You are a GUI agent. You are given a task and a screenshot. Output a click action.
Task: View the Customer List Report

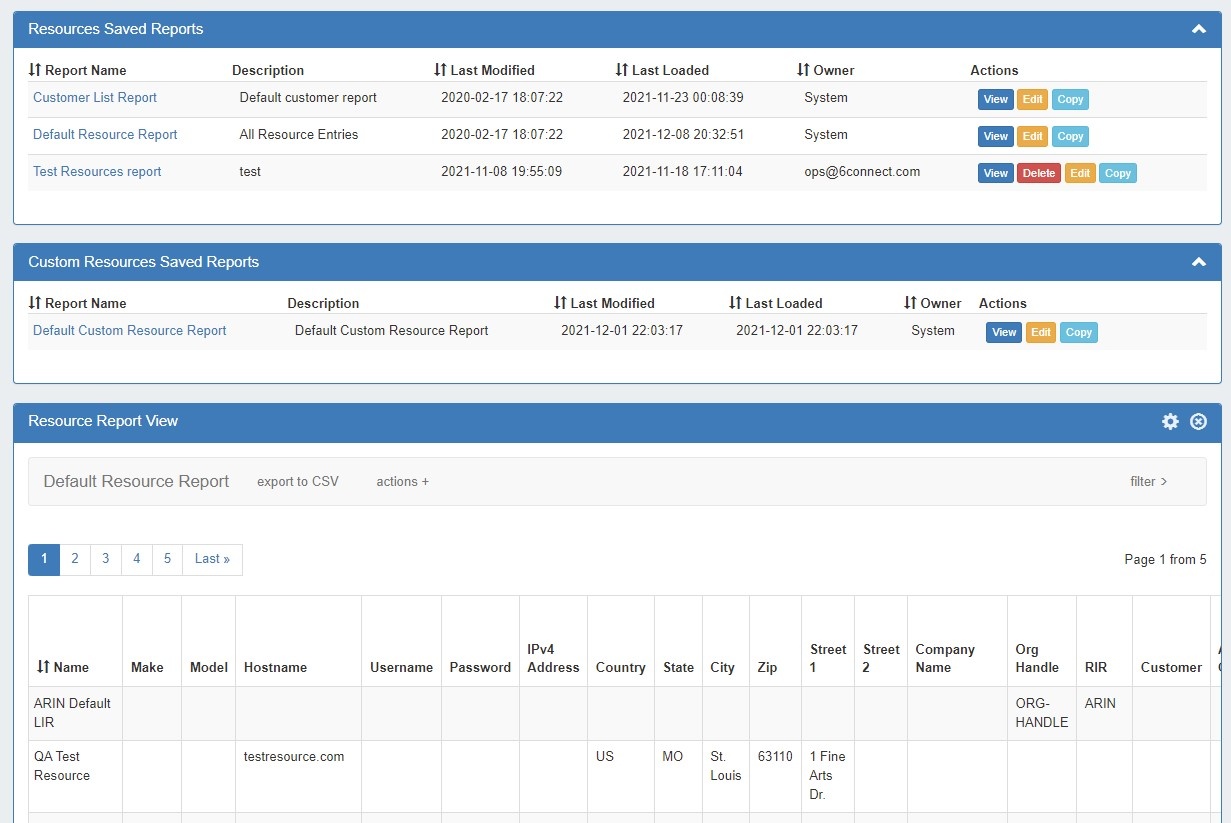point(995,99)
